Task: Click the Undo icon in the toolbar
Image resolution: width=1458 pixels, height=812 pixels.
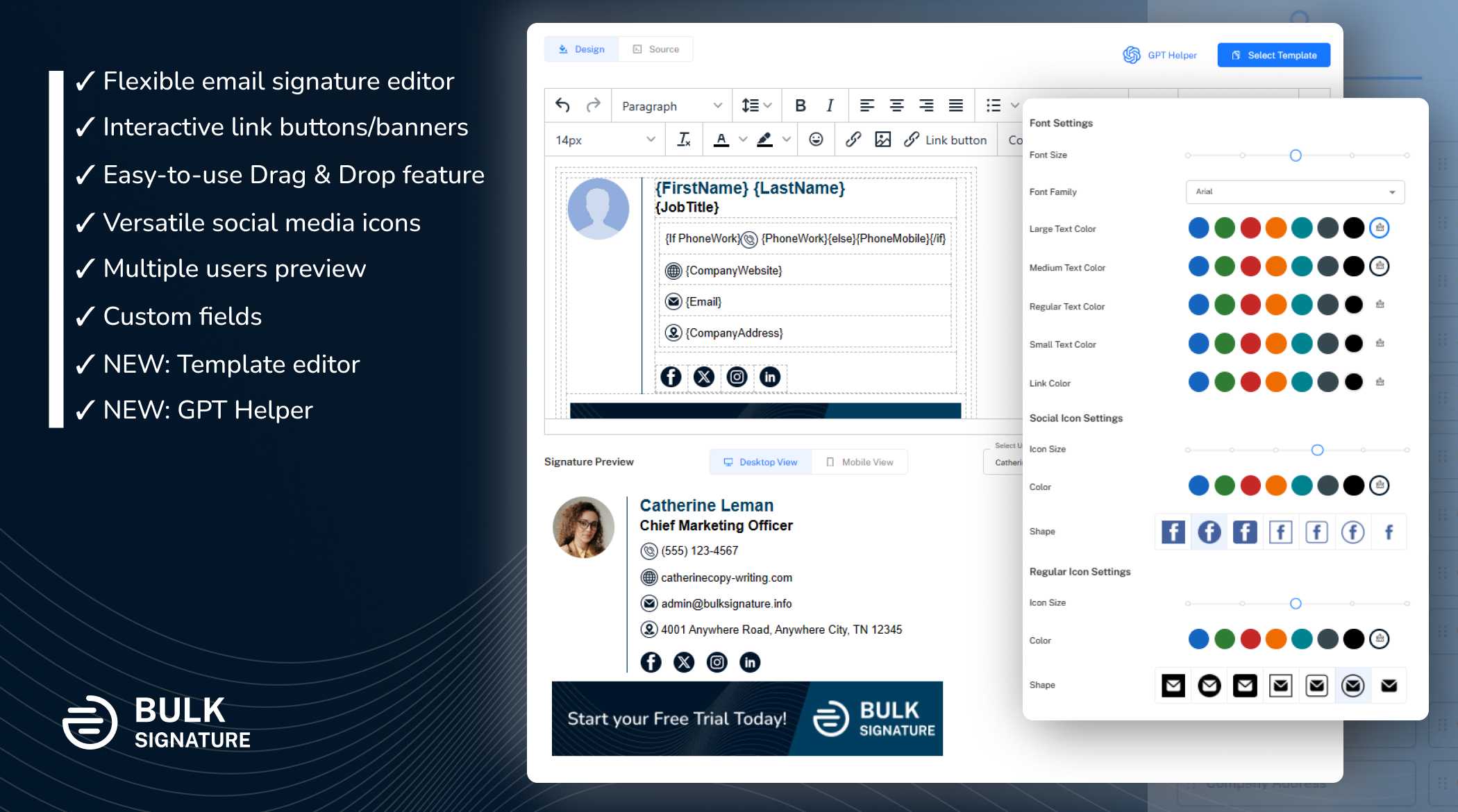Action: click(562, 105)
